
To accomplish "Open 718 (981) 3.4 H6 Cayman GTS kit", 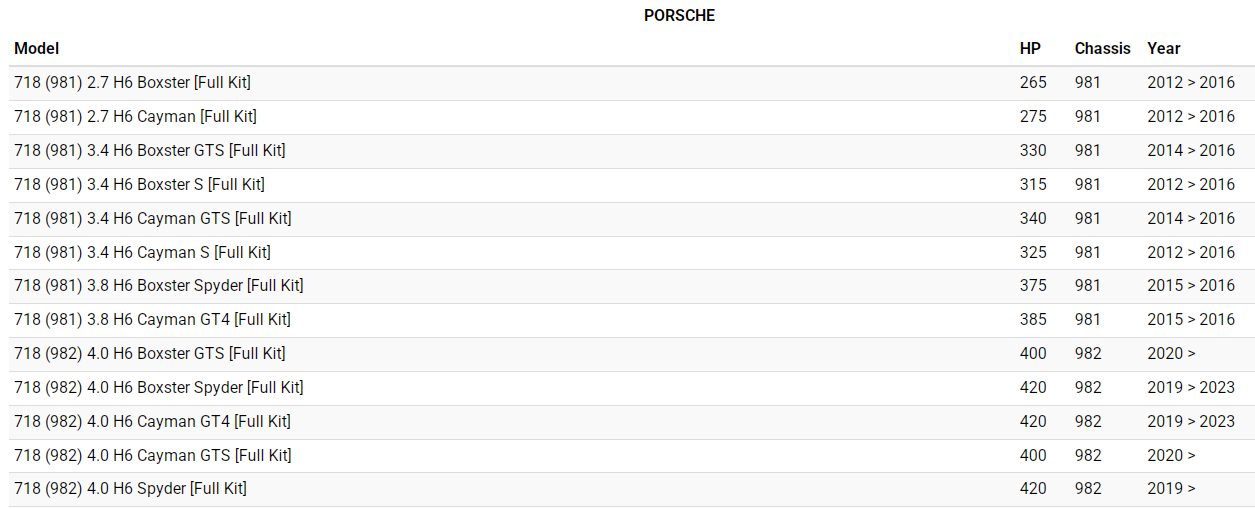I will click(152, 218).
